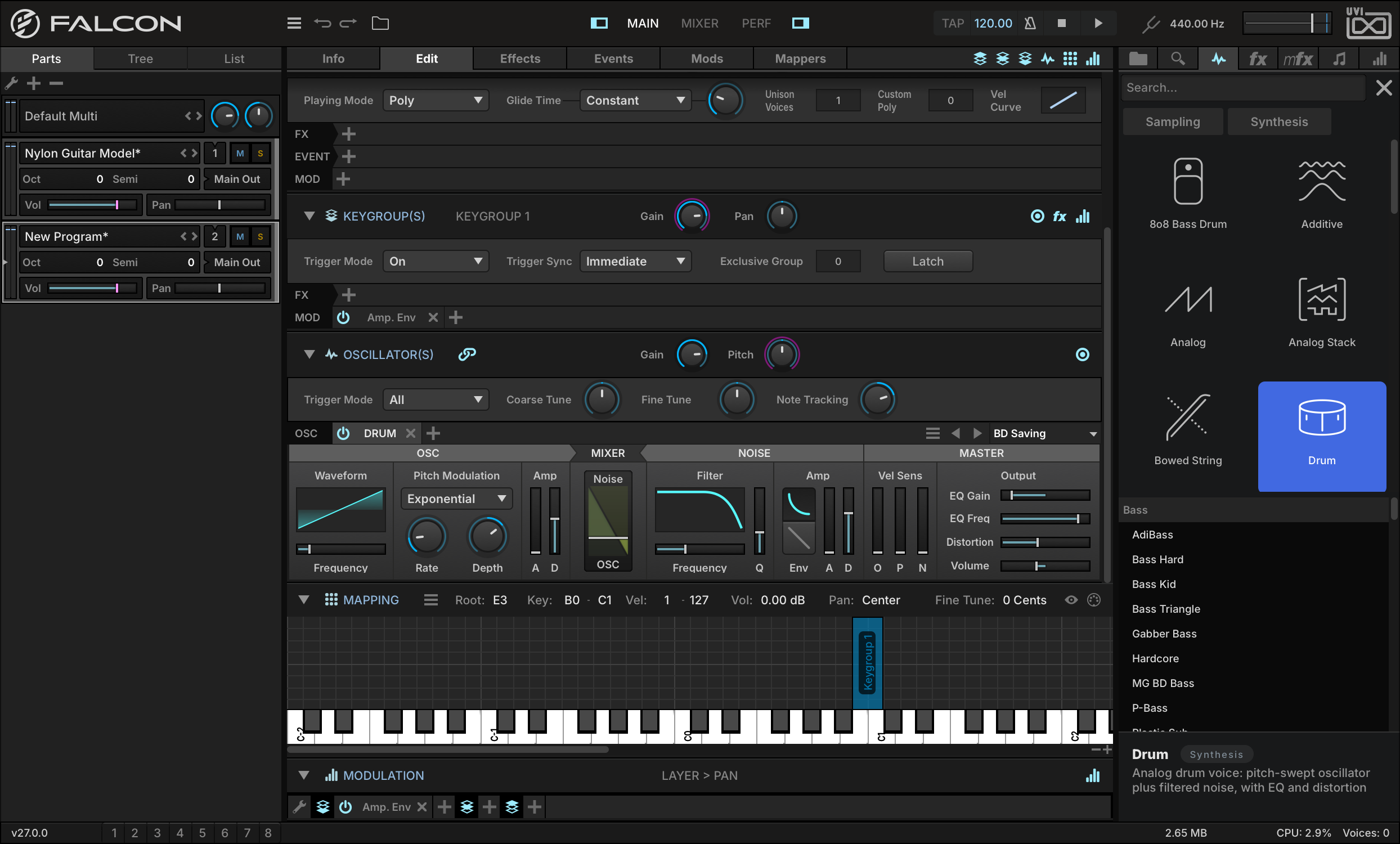1400x844 pixels.
Task: Toggle the metronome icon
Action: 1030,23
